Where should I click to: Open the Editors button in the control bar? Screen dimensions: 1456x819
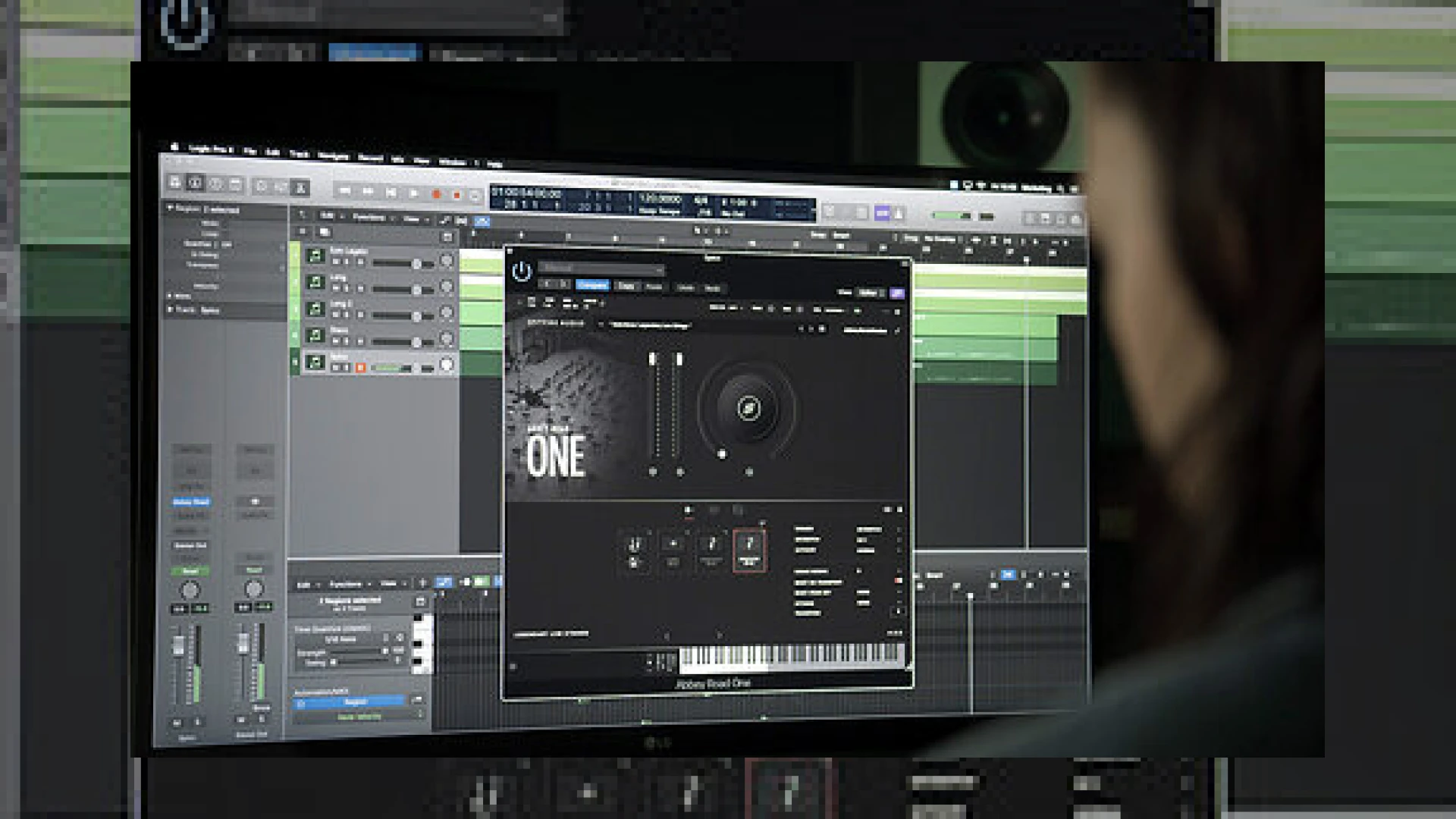coord(300,187)
